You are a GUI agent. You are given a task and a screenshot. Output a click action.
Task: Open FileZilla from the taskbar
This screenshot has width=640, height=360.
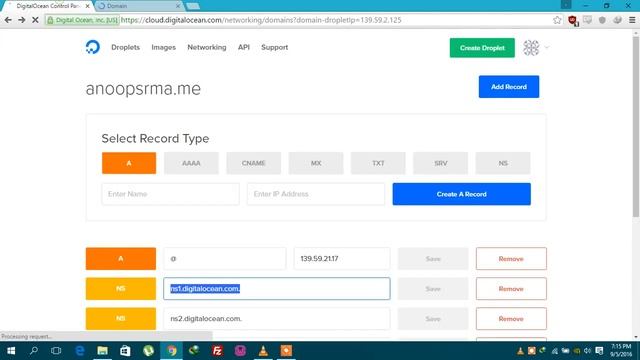coord(217,351)
